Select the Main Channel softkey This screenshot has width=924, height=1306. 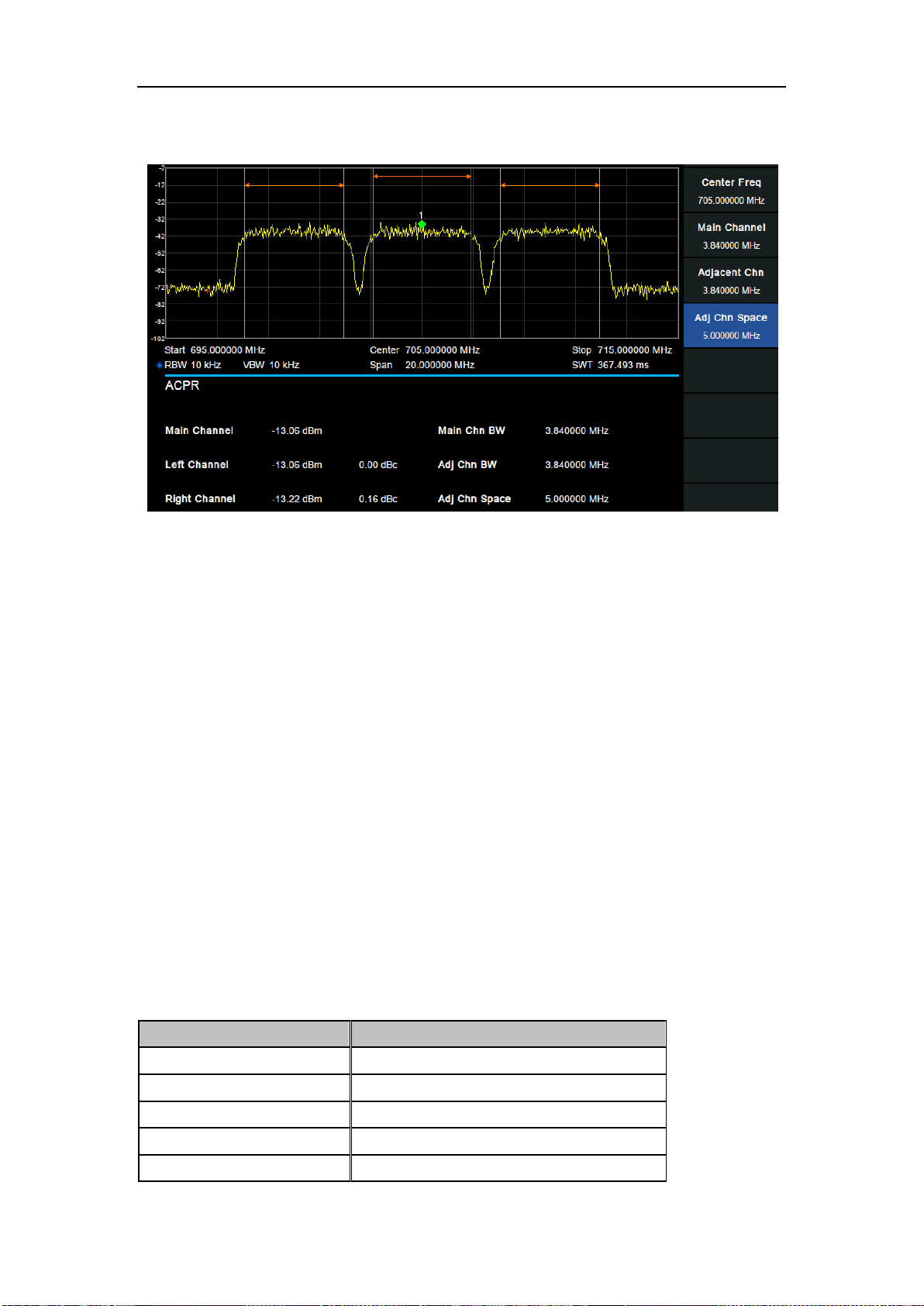[x=731, y=236]
